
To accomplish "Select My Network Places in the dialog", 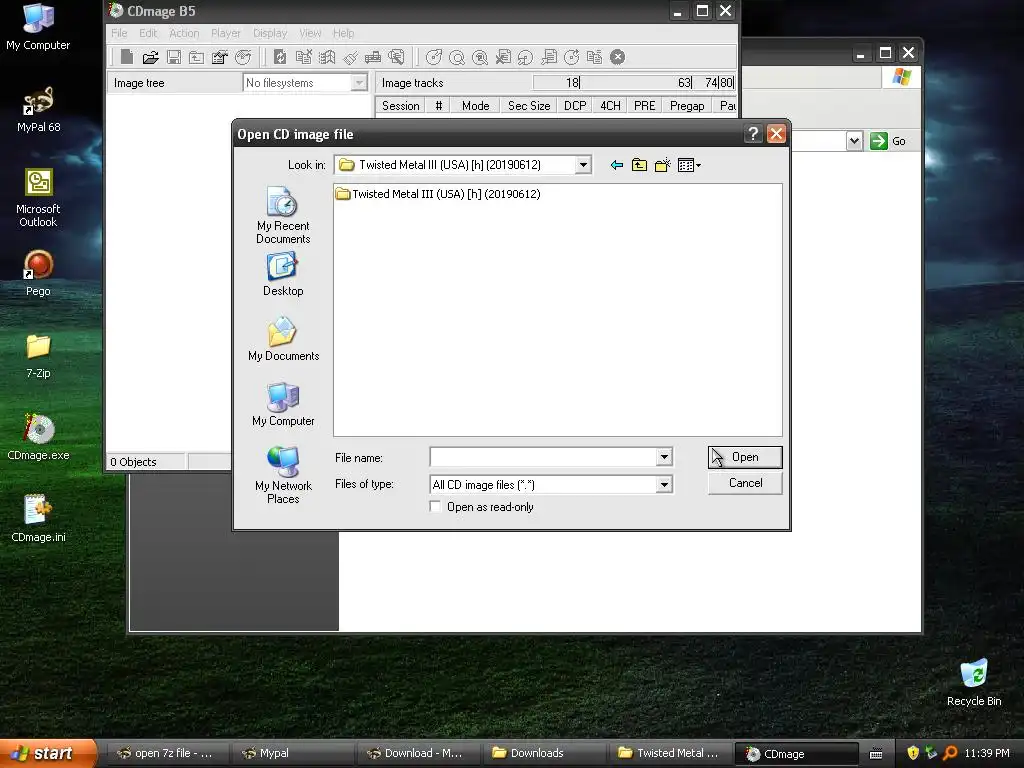I will tap(283, 475).
